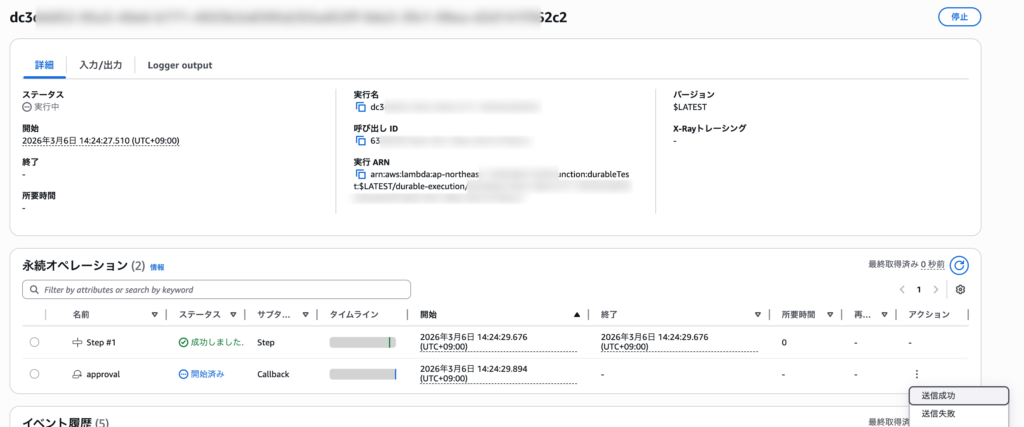This screenshot has height=427, width=1024.
Task: Copy the 実行名 value using copy icon
Action: (361, 106)
